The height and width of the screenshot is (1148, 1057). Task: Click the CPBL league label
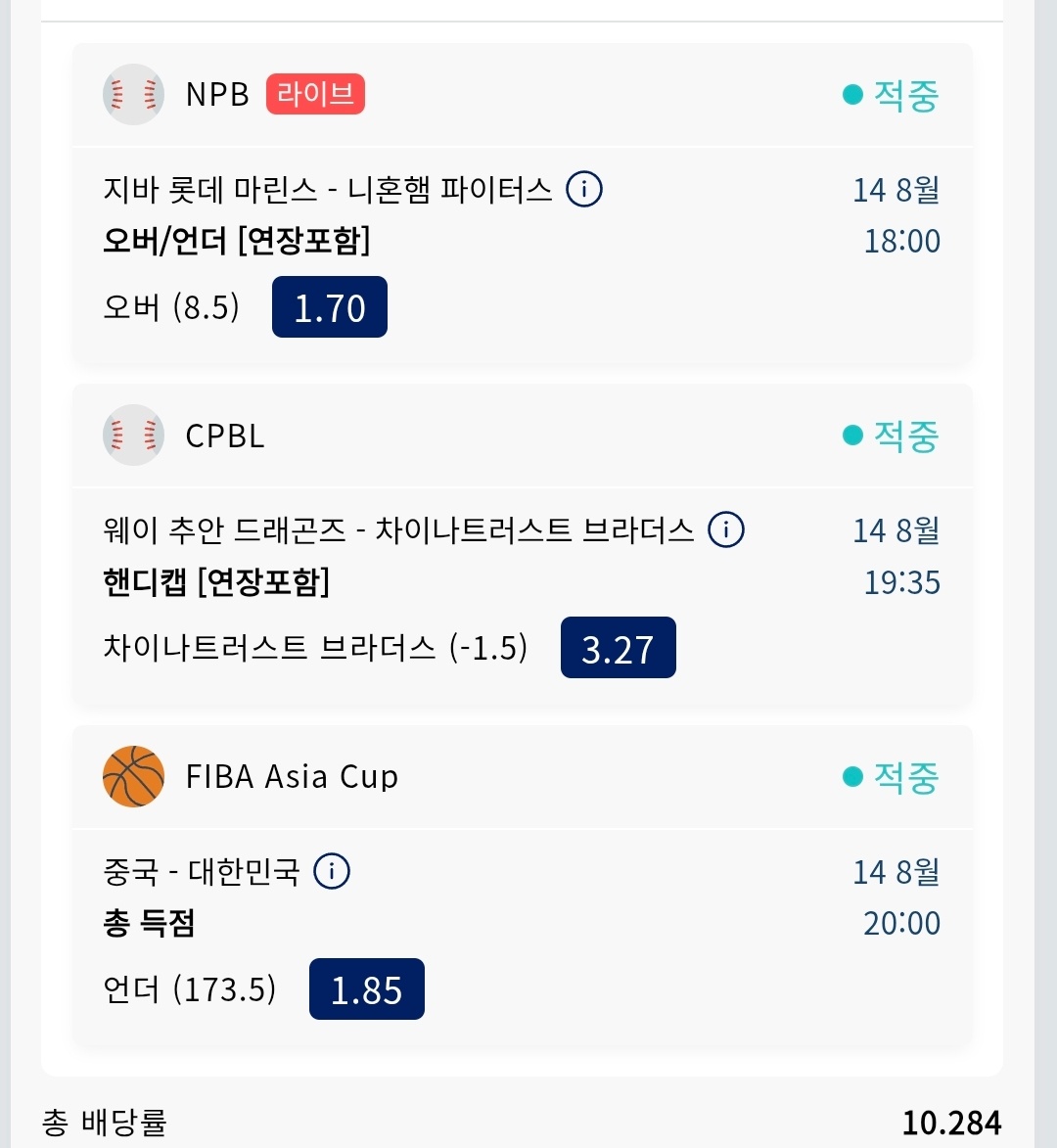click(225, 436)
